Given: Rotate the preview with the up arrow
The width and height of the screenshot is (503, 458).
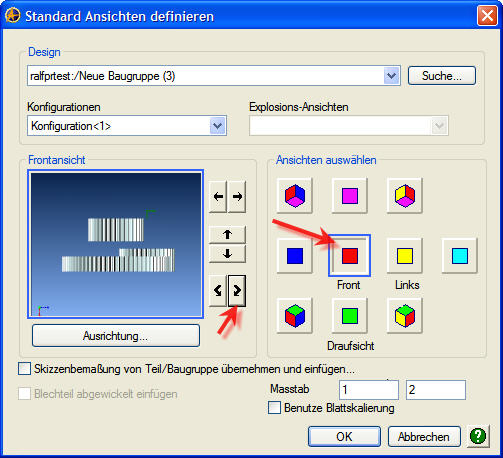Looking at the screenshot, I should (x=227, y=235).
